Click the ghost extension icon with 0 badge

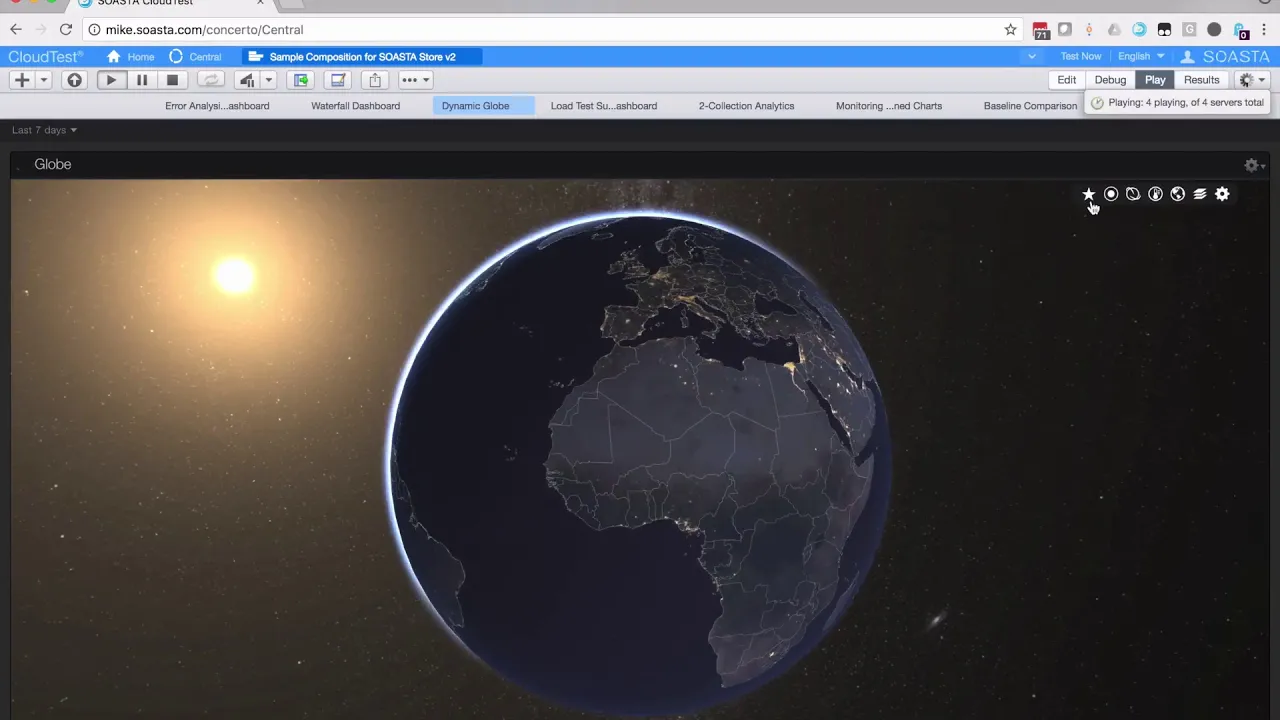pos(1240,30)
